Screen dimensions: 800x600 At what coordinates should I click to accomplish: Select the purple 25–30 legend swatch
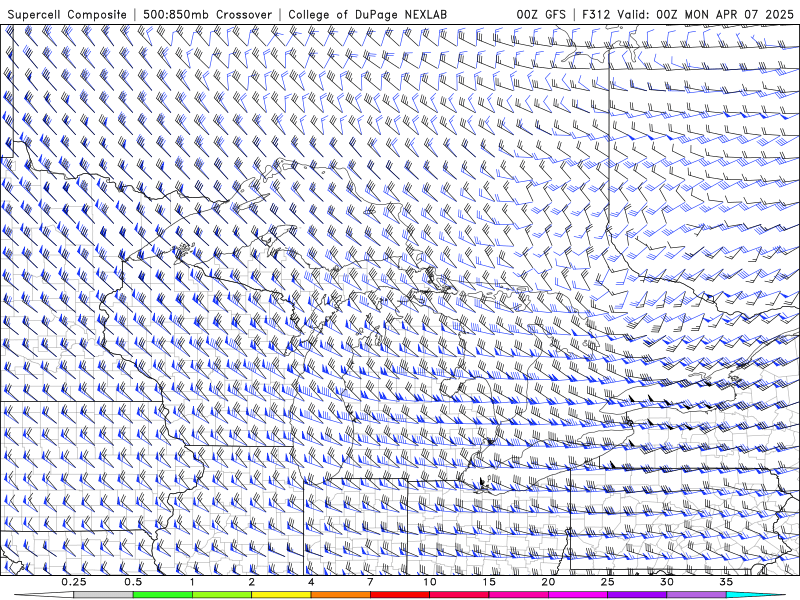[x=637, y=595]
